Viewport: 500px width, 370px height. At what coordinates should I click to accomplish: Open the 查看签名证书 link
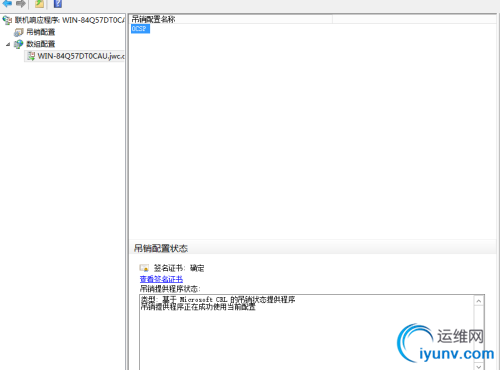tap(161, 279)
